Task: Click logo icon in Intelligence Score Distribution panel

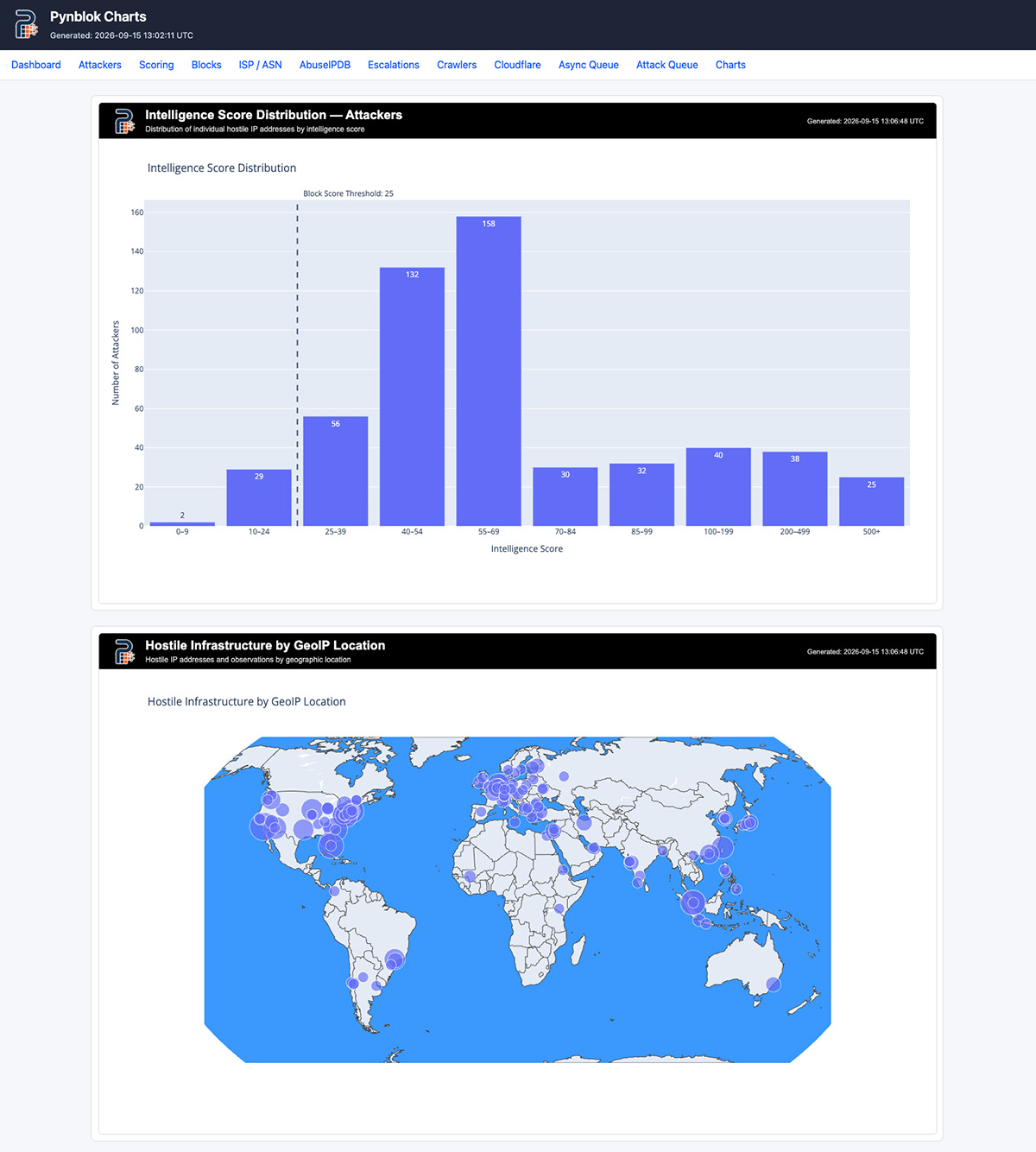Action: click(x=124, y=121)
